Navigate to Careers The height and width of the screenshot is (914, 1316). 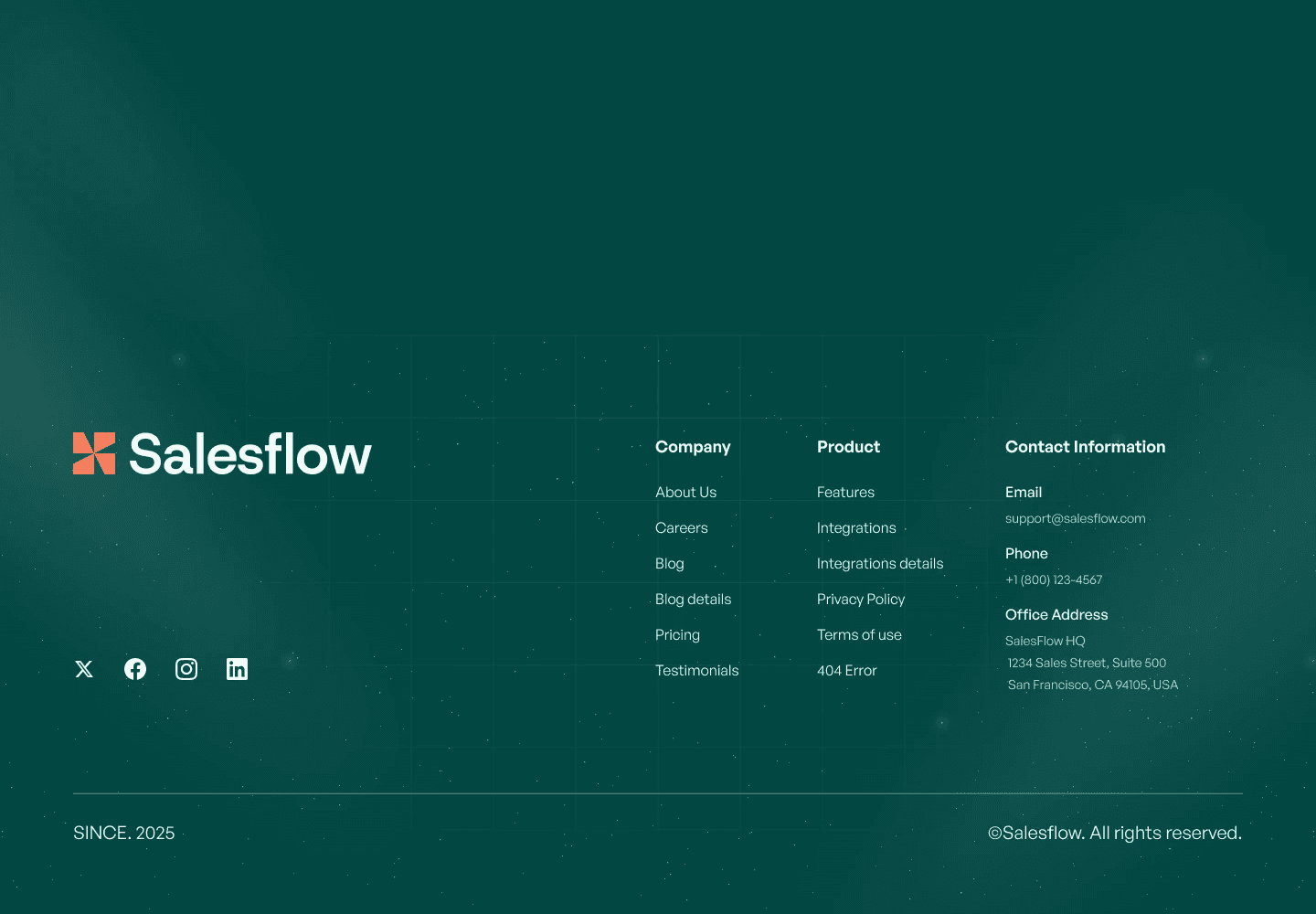point(681,527)
